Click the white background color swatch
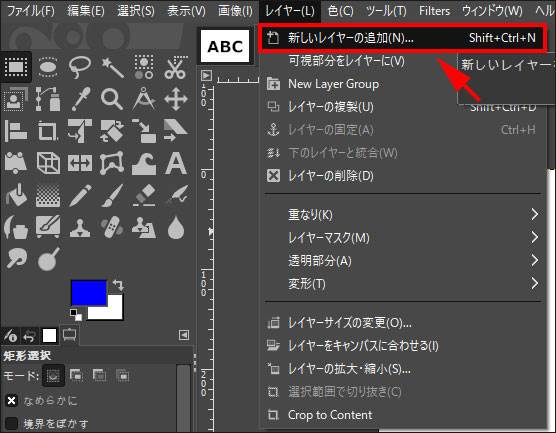Image resolution: width=556 pixels, height=433 pixels. click(x=114, y=309)
